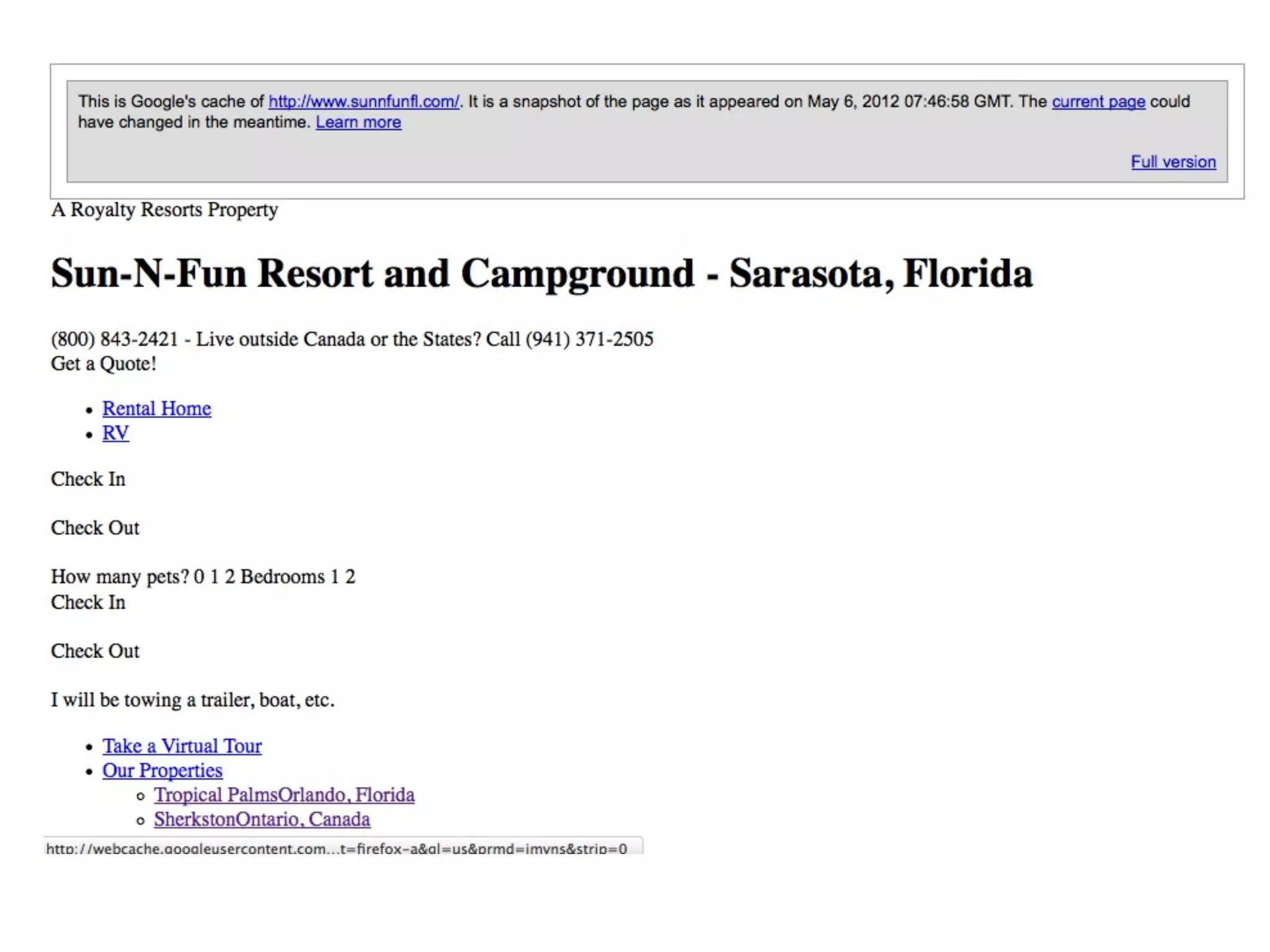
Task: Click the 'current page' link
Action: [x=1098, y=102]
